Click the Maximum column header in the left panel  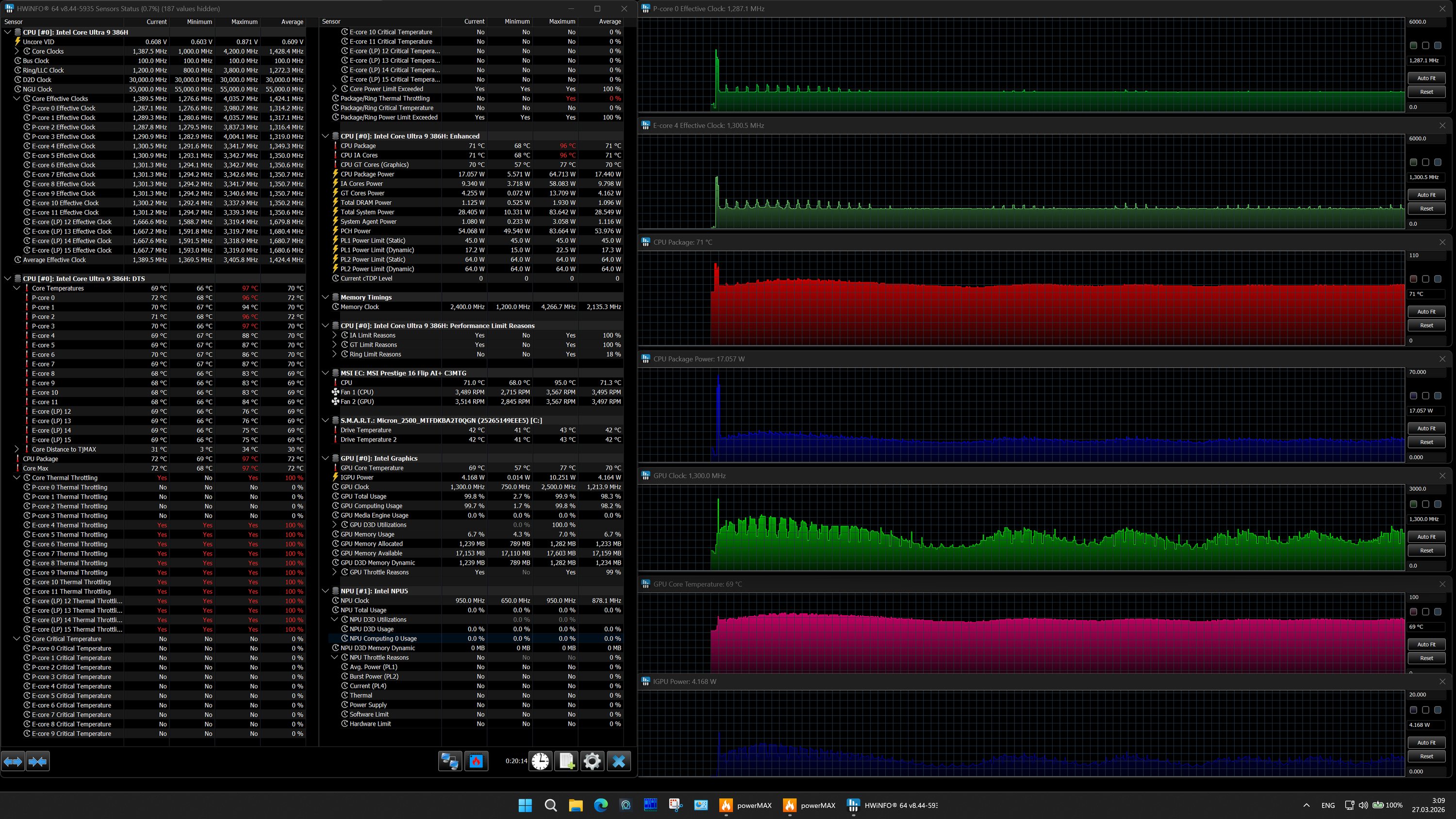click(x=244, y=22)
